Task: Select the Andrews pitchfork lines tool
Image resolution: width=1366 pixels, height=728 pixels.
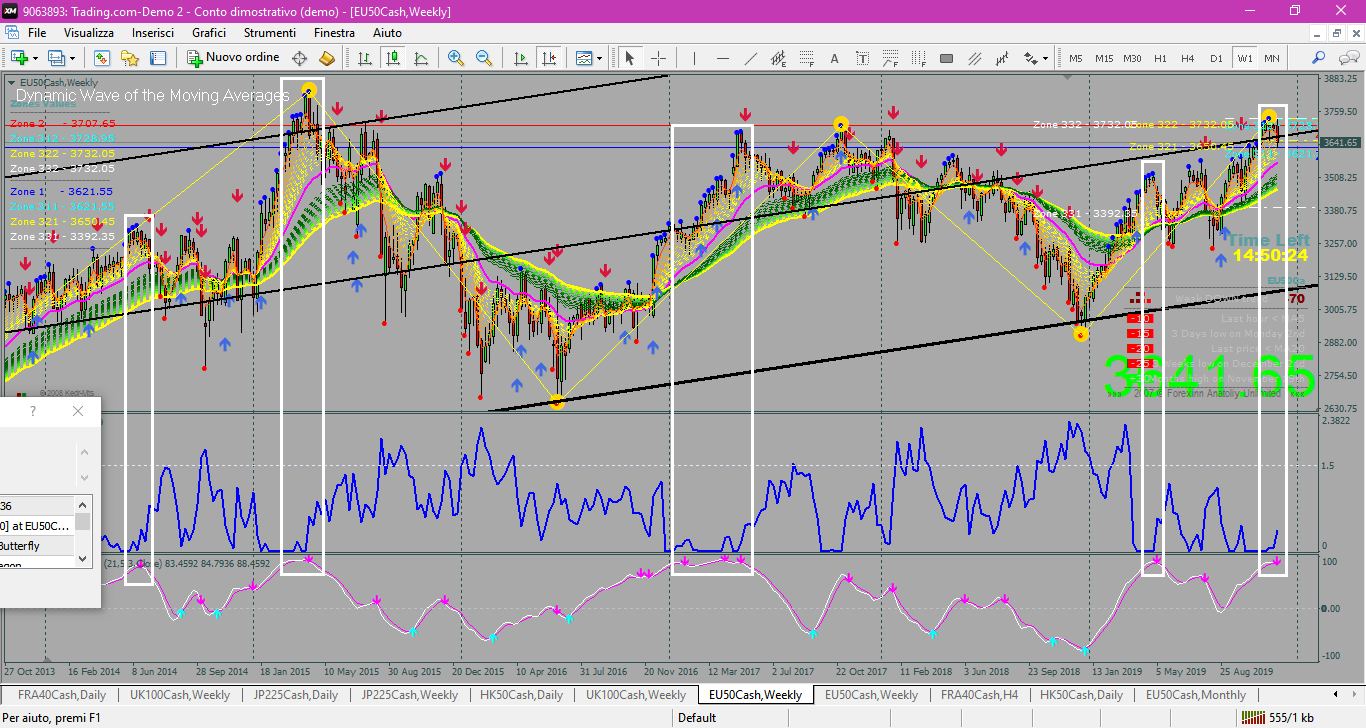Action: pyautogui.click(x=974, y=58)
